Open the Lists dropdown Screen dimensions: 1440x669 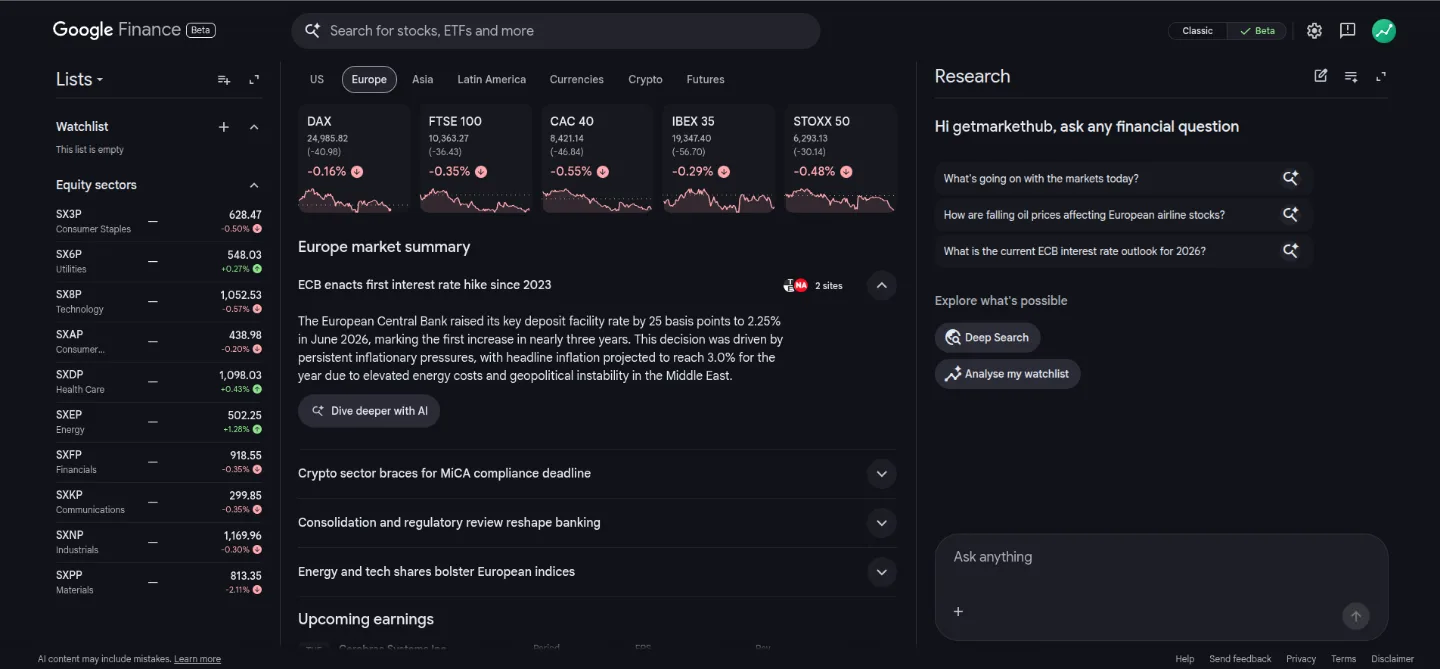pos(79,80)
